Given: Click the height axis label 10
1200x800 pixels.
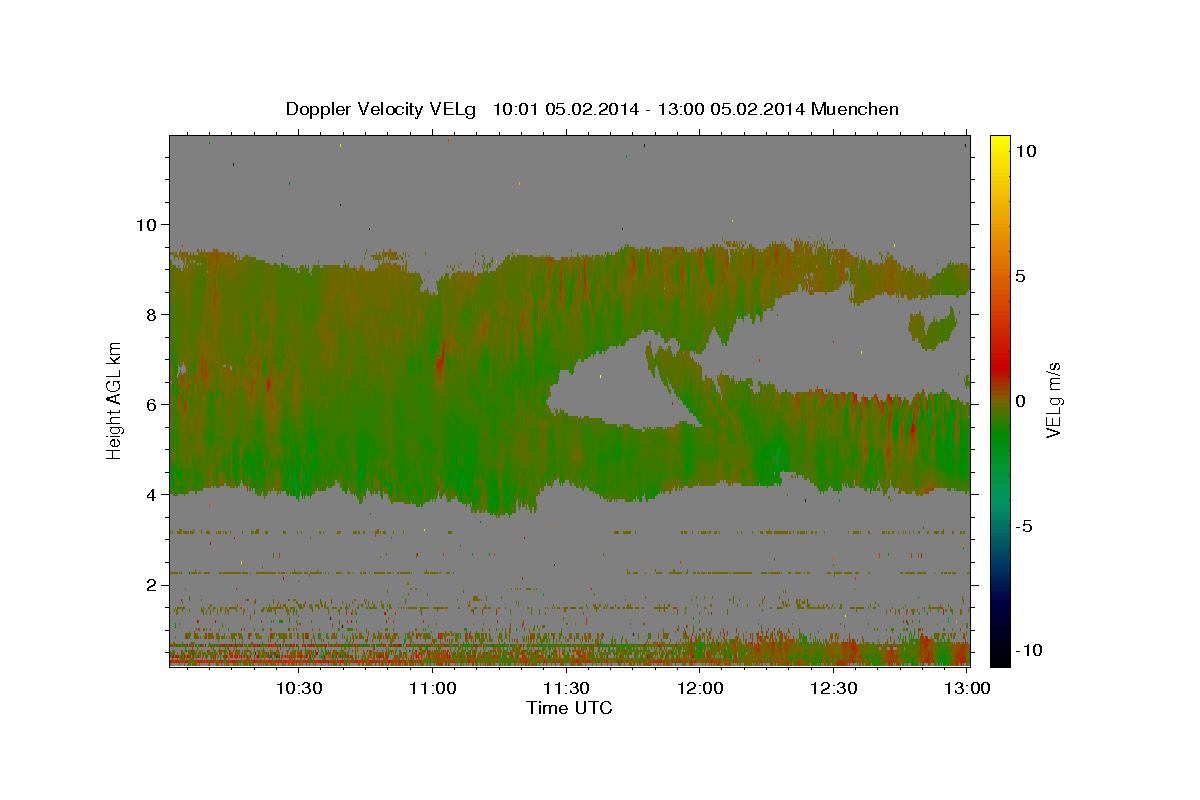Looking at the screenshot, I should click(149, 224).
